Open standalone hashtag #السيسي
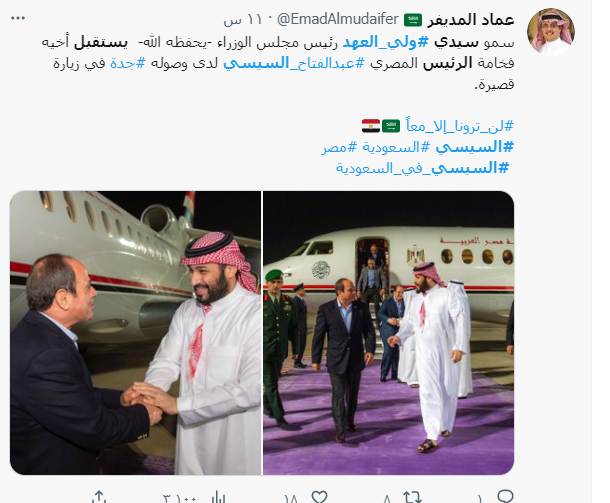The image size is (610, 503). pos(475,147)
